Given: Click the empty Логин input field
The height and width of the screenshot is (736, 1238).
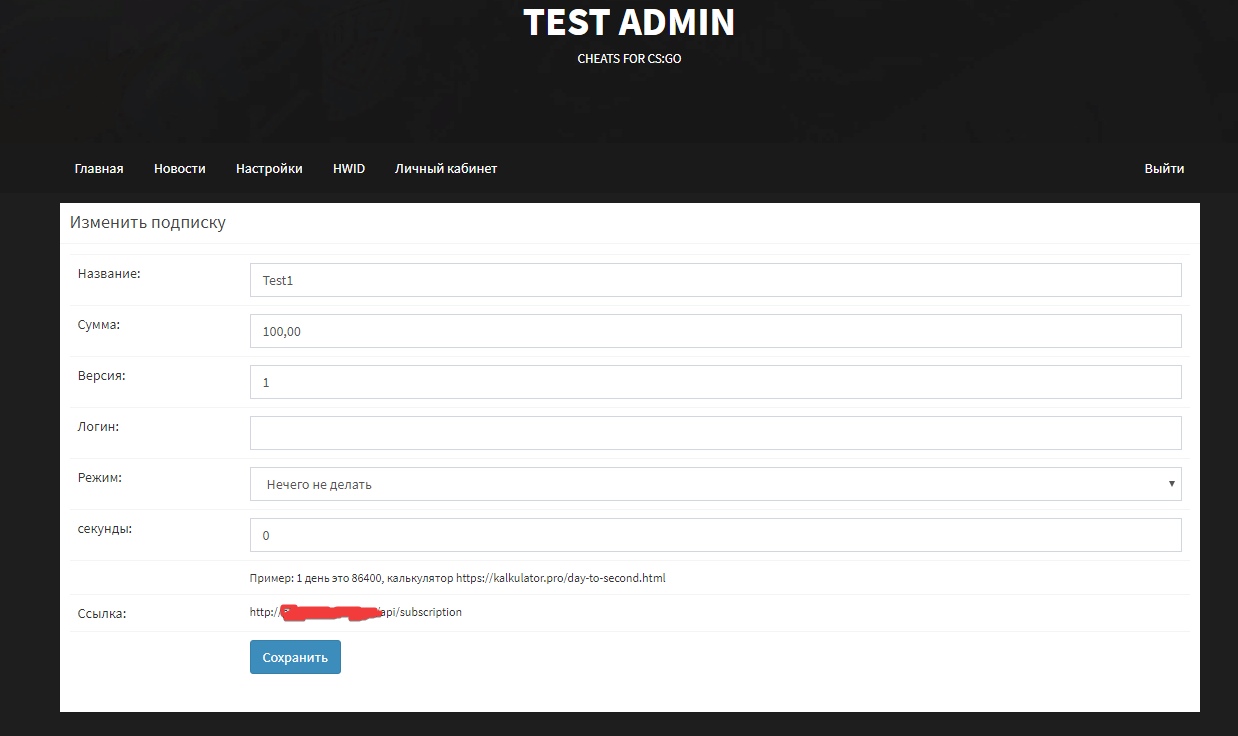Looking at the screenshot, I should pos(715,433).
